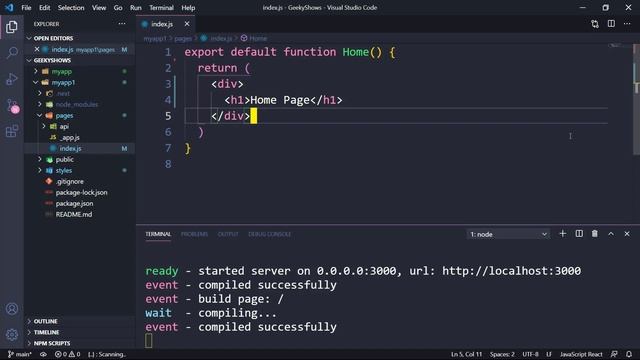Close the terminal panel
Viewport: 640px width, 360px height.
click(x=627, y=233)
